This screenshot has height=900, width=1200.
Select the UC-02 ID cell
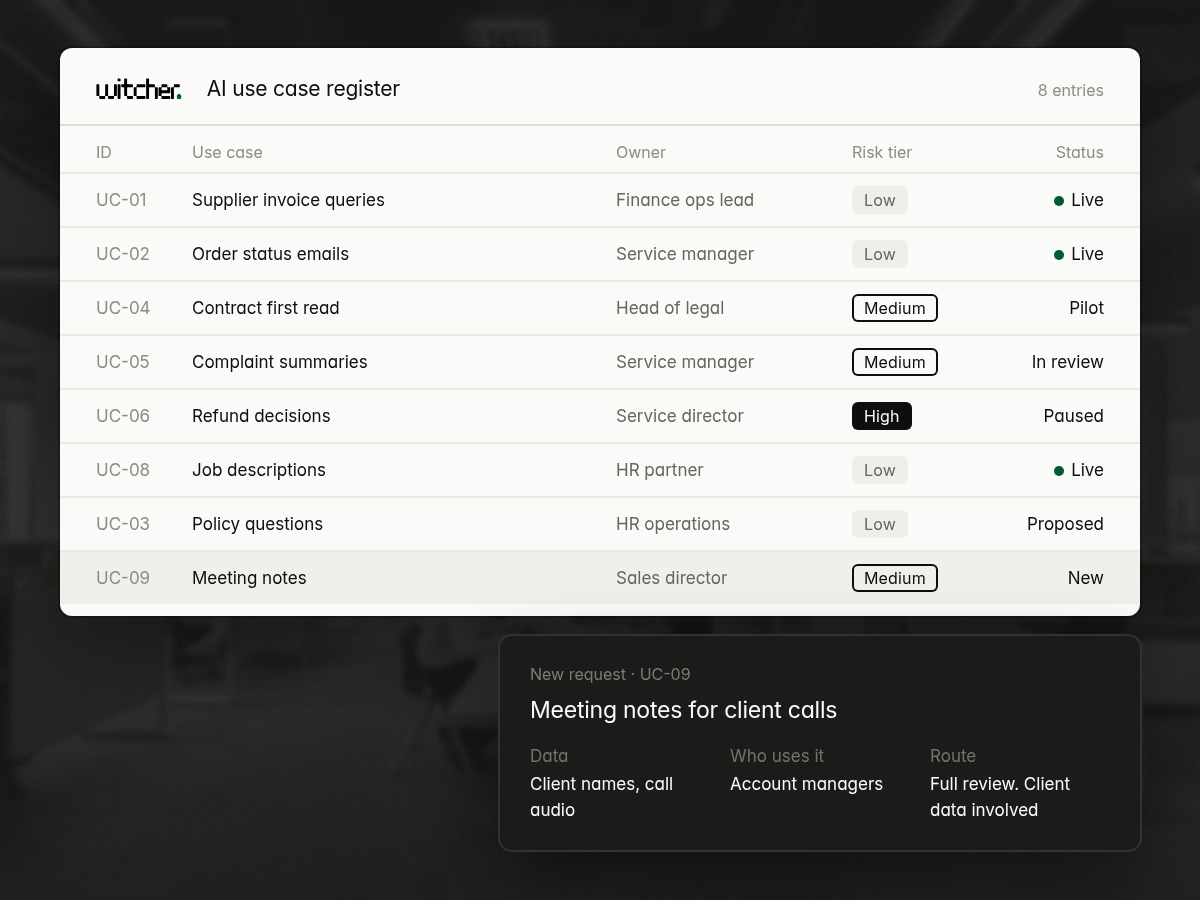click(123, 254)
